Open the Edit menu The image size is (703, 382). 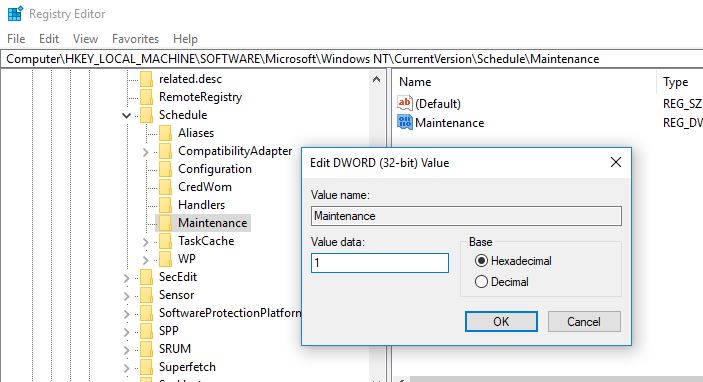click(49, 39)
